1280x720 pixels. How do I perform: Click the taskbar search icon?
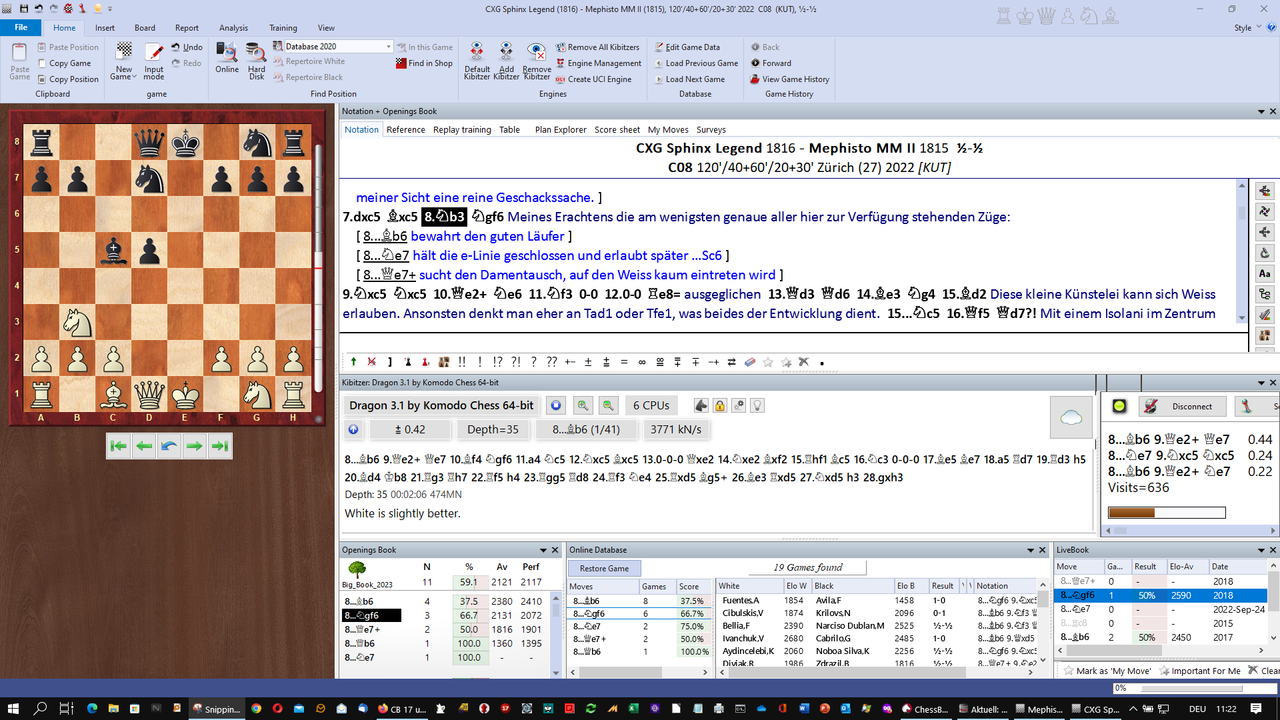click(x=41, y=708)
